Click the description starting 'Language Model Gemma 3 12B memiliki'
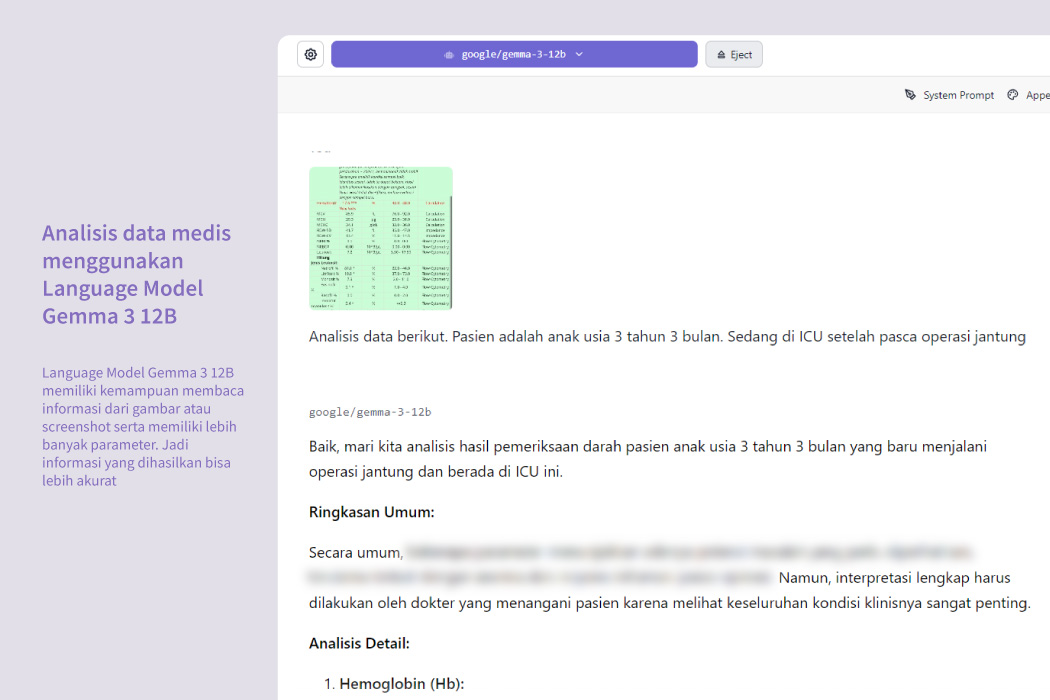 (x=143, y=427)
